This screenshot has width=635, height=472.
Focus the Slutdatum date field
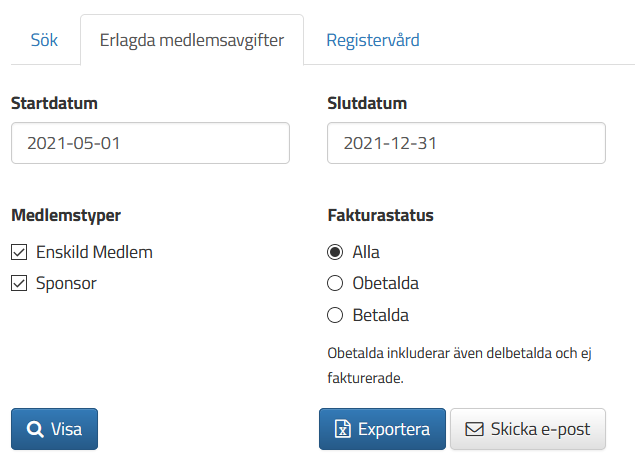467,143
